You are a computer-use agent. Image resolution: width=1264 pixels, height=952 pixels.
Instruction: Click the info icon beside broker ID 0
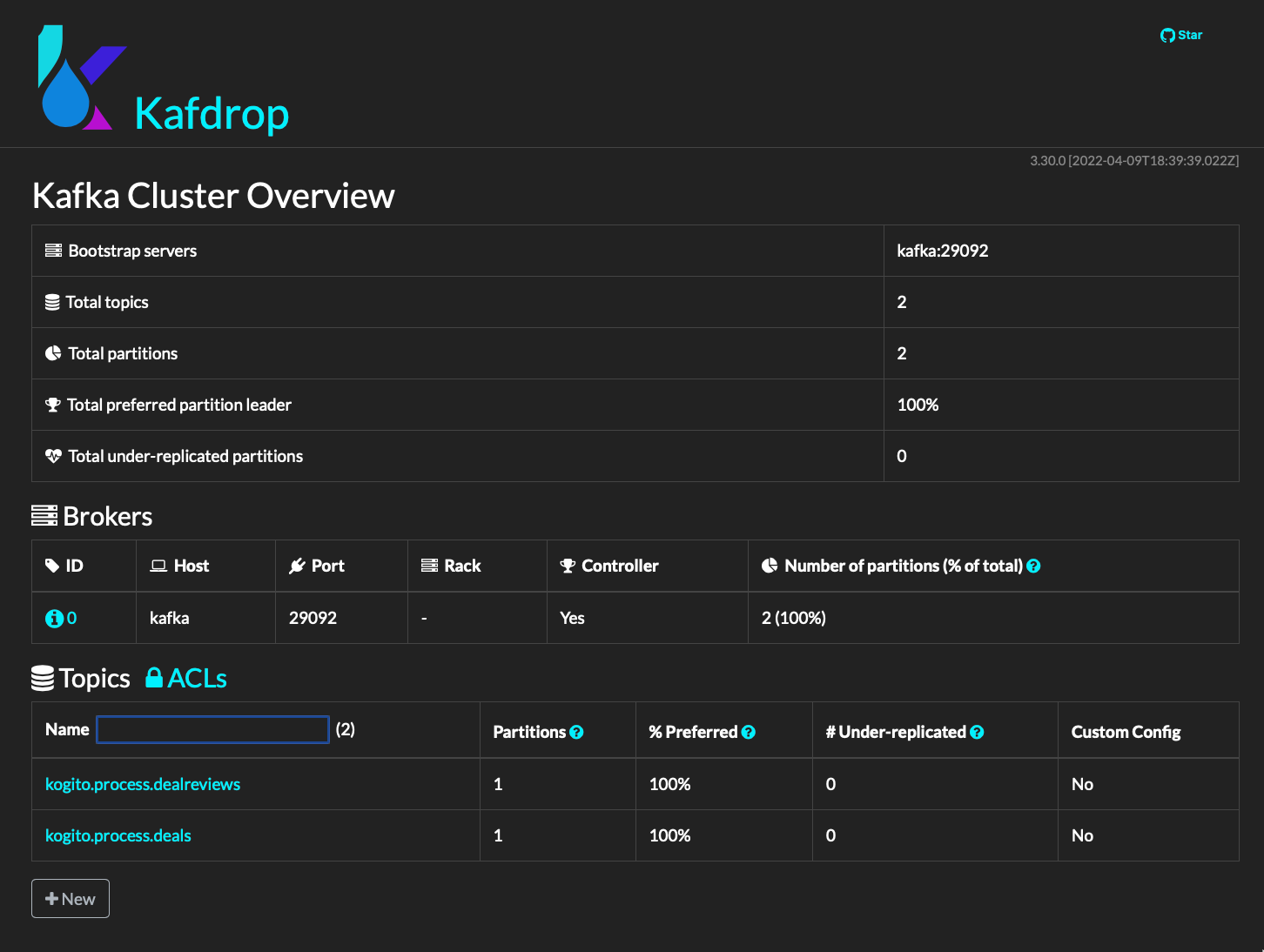coord(54,619)
